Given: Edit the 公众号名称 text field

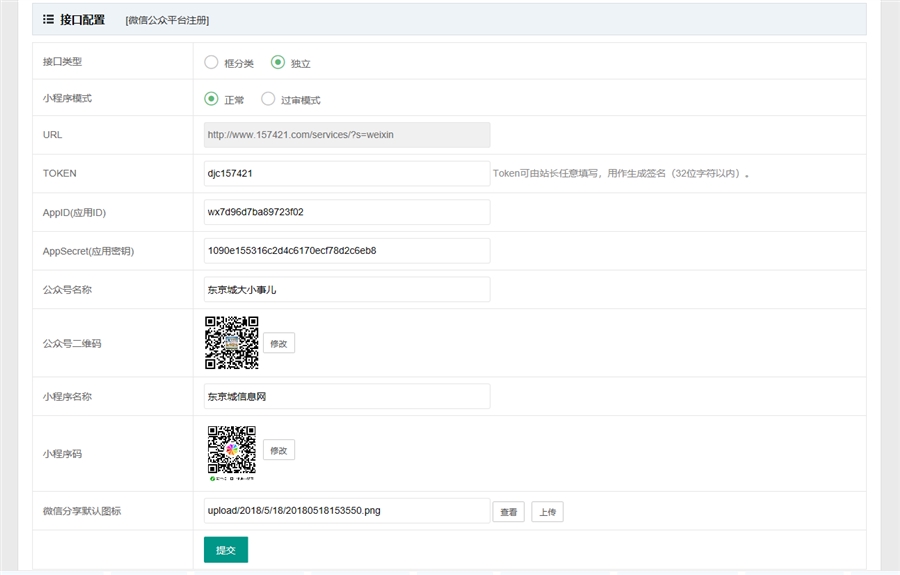Looking at the screenshot, I should pos(346,289).
